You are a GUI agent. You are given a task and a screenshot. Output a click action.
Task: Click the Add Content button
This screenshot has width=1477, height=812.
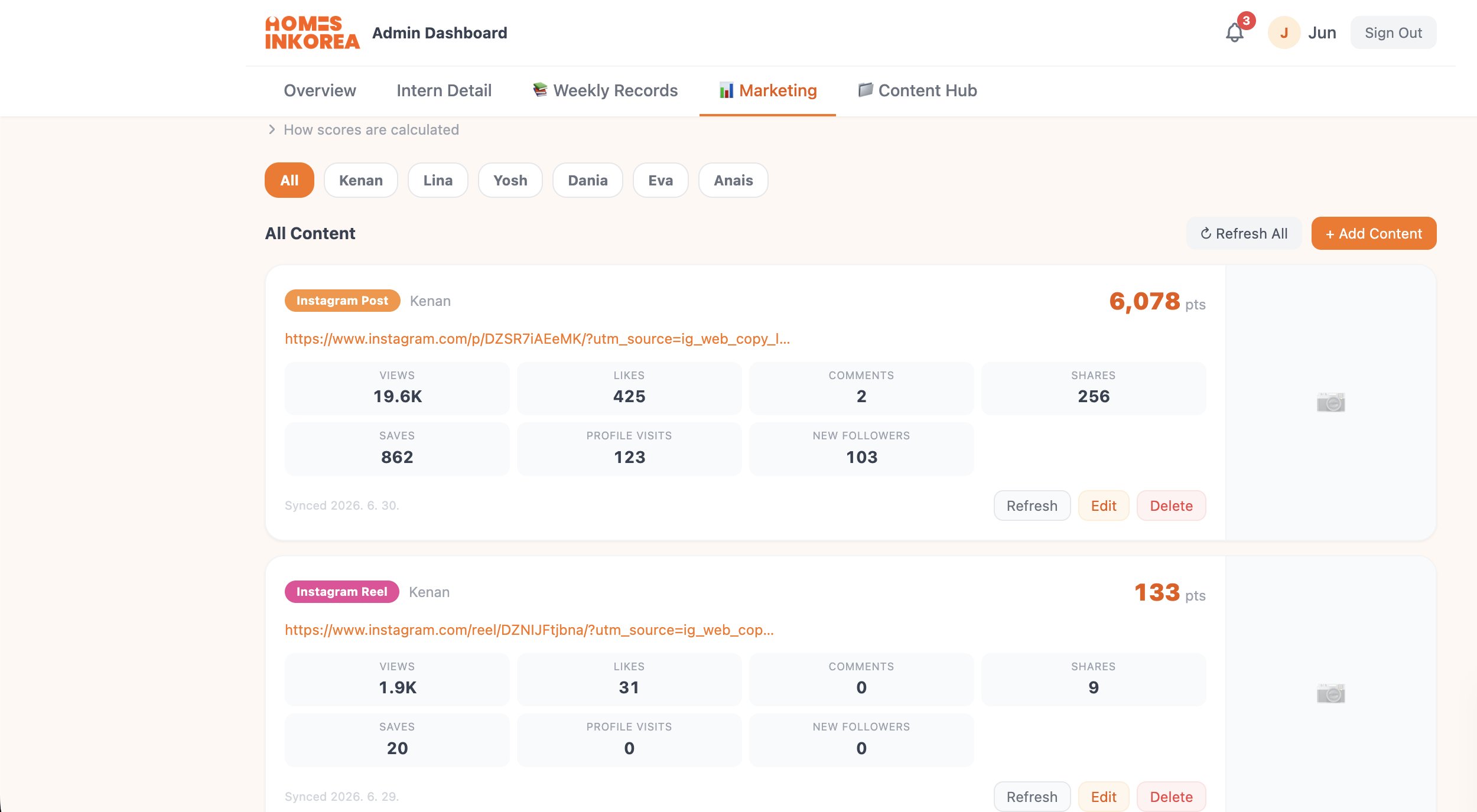(1374, 233)
